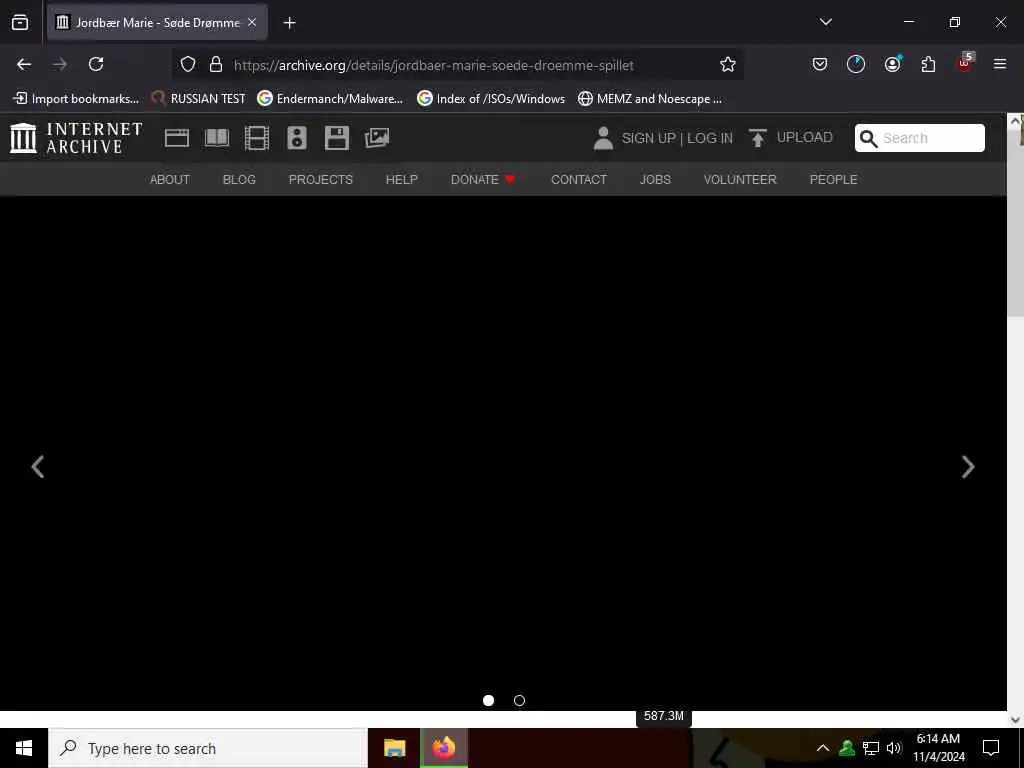Close the Jordbær Marie tab
This screenshot has width=1024, height=768.
click(x=252, y=22)
